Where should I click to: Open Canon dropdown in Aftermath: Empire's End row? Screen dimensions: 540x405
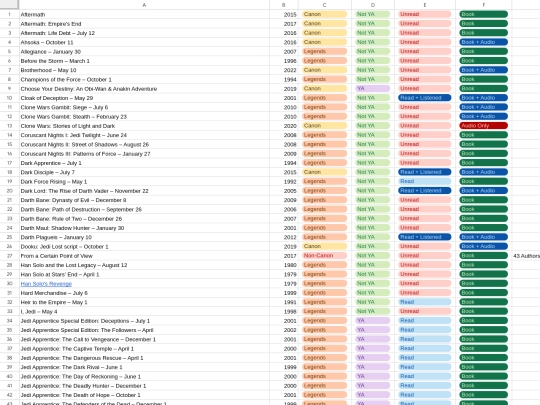pyautogui.click(x=324, y=23)
